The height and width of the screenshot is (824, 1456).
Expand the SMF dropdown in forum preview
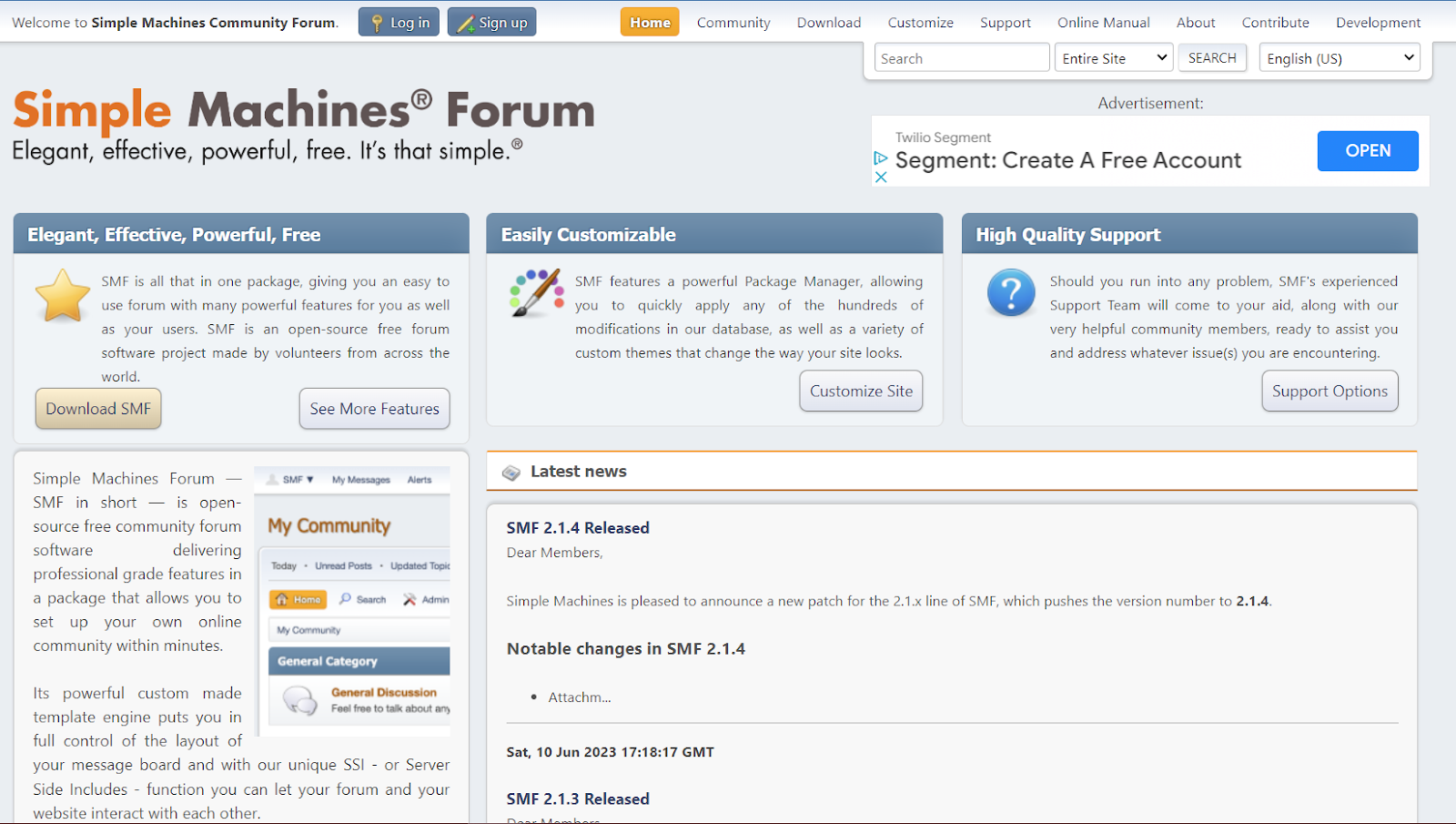[x=297, y=479]
